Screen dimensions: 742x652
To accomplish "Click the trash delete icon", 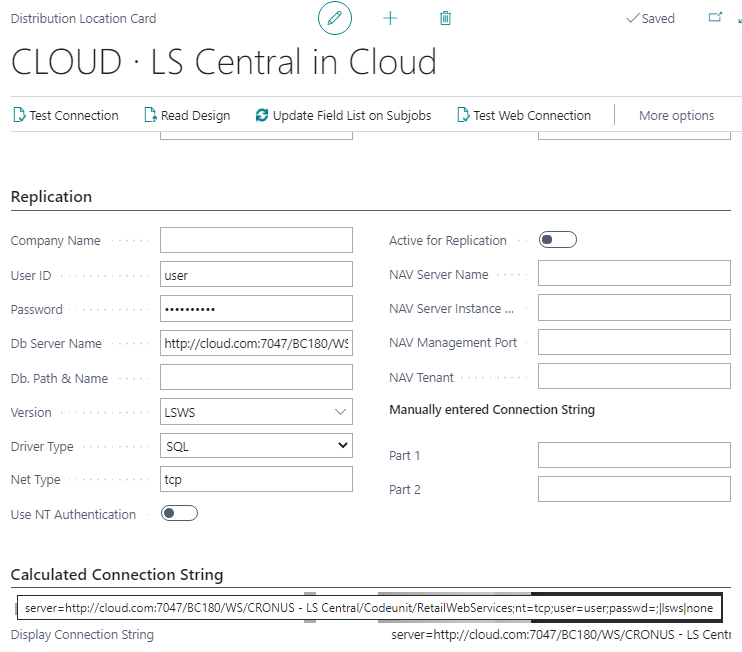I will pos(445,19).
